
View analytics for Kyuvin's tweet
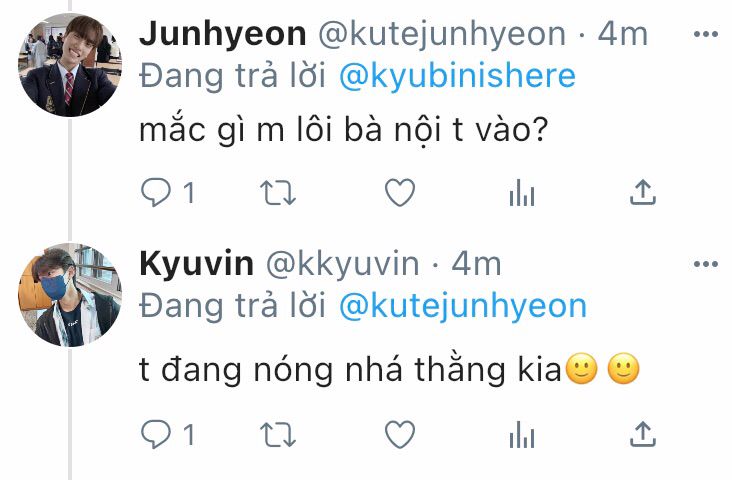pos(522,435)
